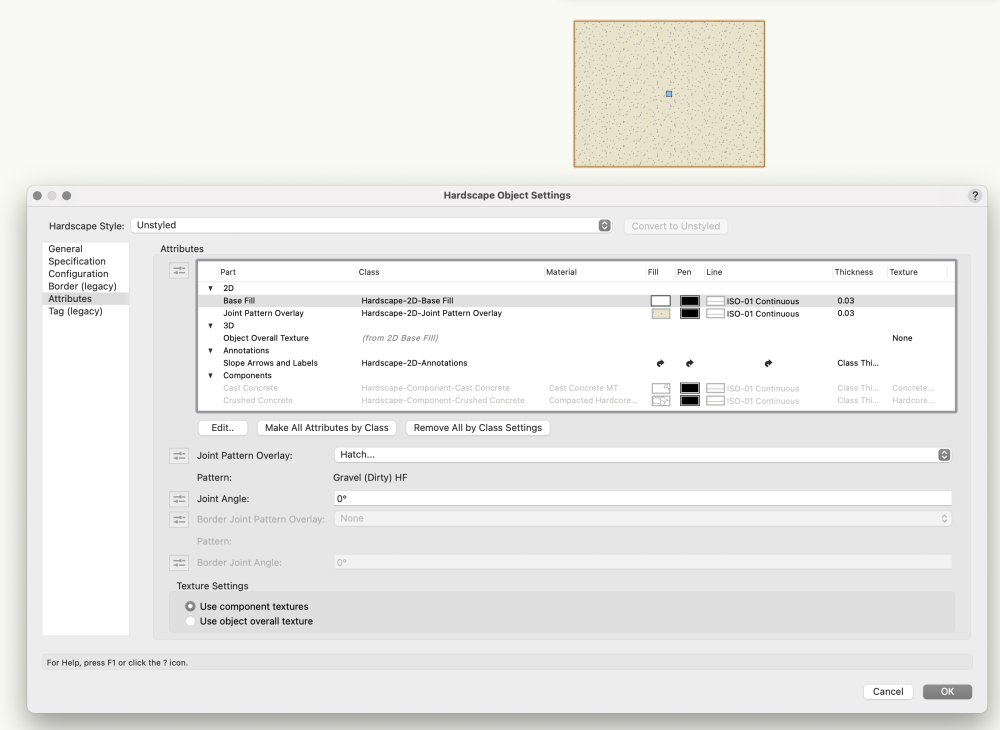This screenshot has width=1000, height=730.
Task: Select Use component textures option
Action: click(190, 607)
